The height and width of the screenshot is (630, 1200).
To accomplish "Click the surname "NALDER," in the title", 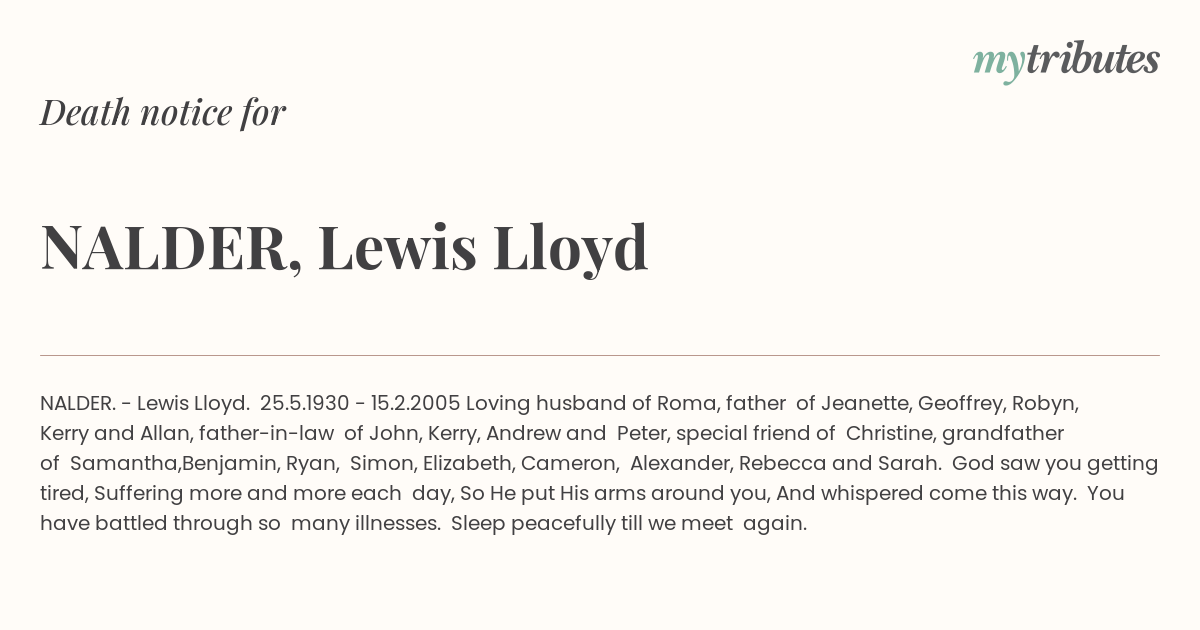I will (x=172, y=249).
